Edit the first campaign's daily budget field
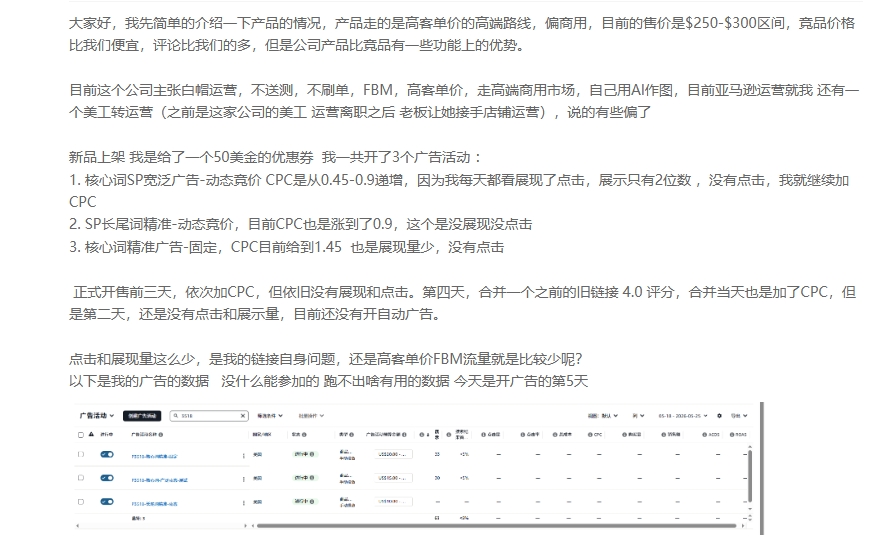Viewport: 891px width, 558px height. click(394, 455)
